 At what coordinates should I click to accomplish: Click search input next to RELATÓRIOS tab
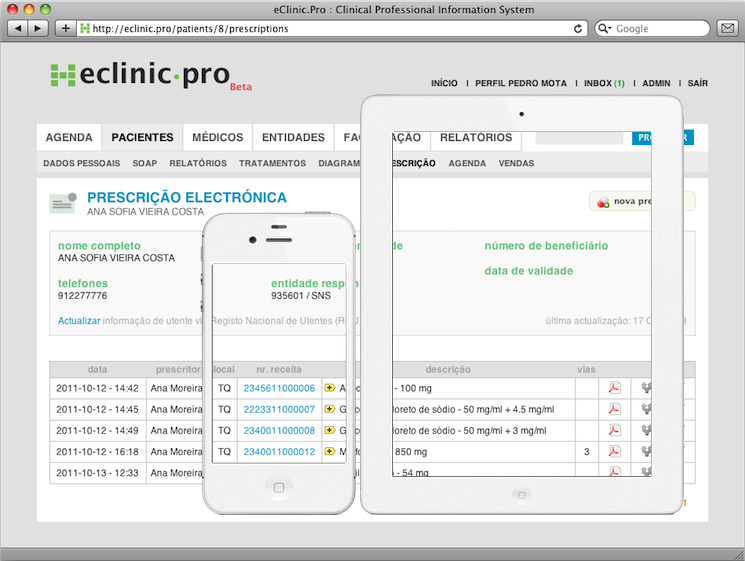(x=579, y=138)
